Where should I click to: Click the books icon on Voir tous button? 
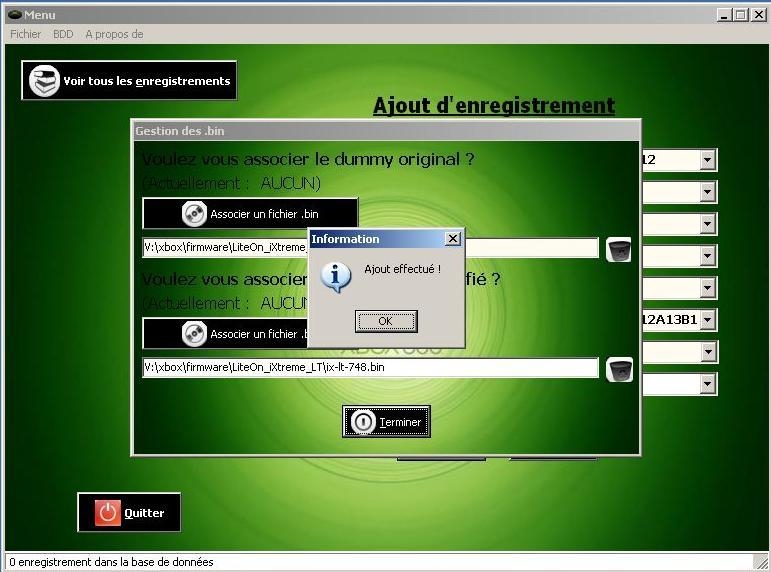pos(44,81)
